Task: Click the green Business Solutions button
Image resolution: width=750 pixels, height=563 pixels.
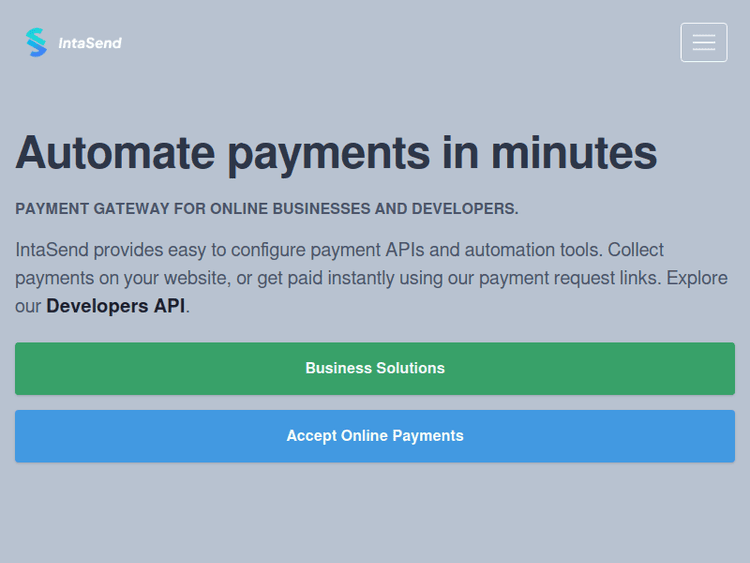Action: tap(375, 368)
